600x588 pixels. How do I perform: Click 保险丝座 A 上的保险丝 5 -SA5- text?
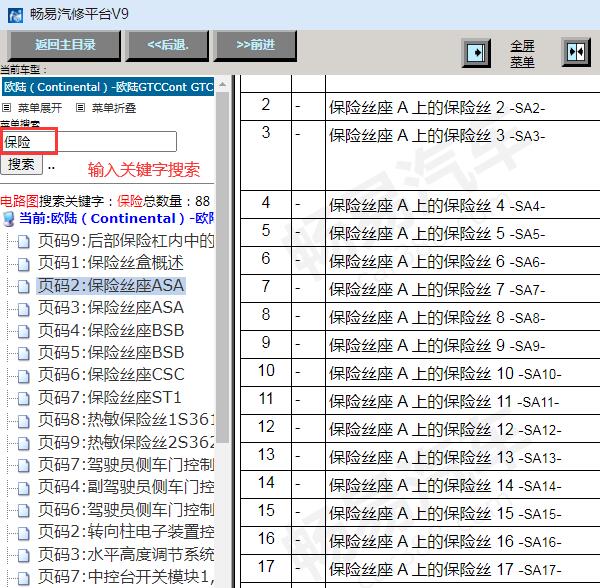pyautogui.click(x=437, y=233)
